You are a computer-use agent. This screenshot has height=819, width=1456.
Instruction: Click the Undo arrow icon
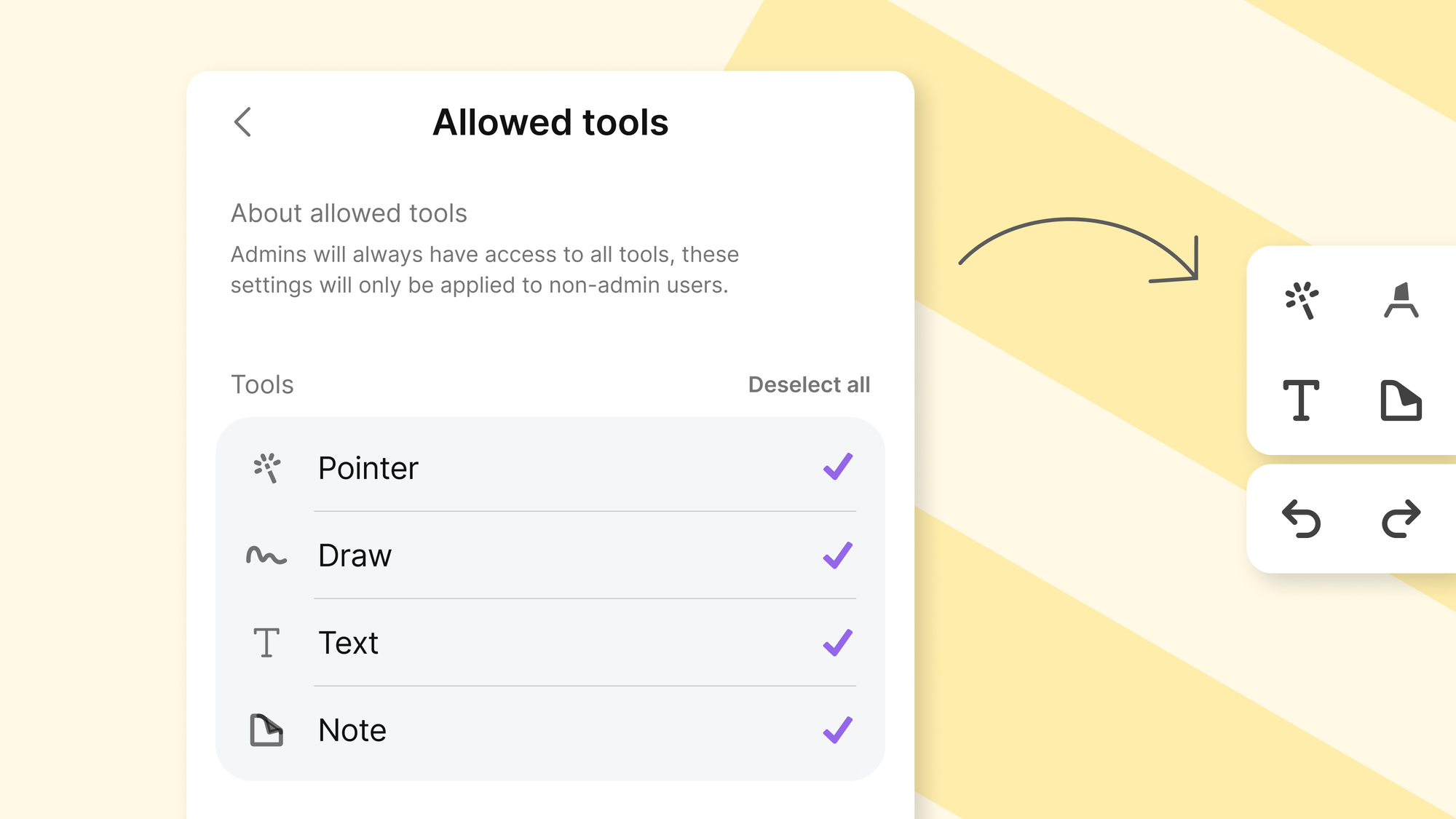point(1302,518)
